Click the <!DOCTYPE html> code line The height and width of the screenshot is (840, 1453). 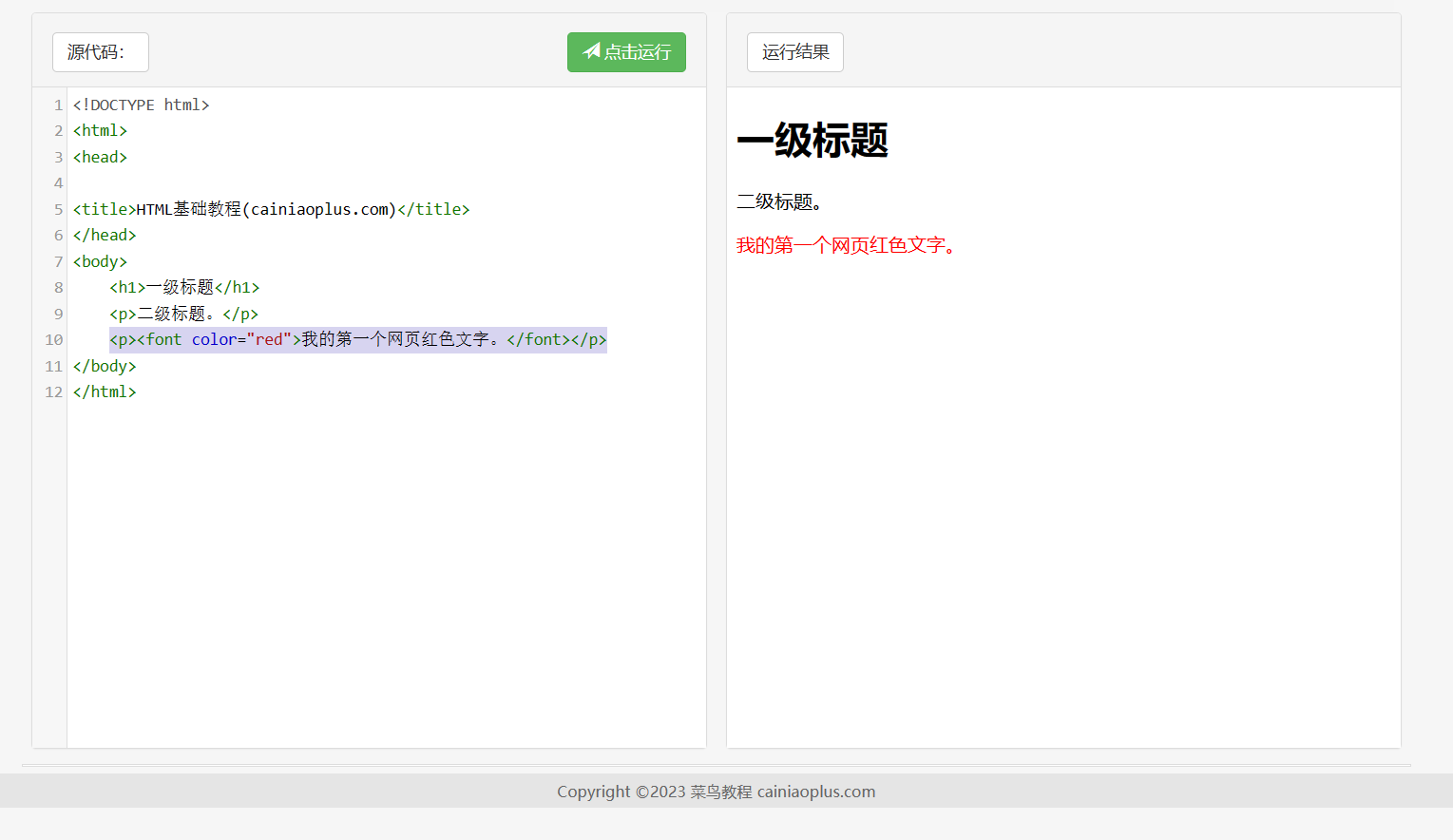(141, 105)
